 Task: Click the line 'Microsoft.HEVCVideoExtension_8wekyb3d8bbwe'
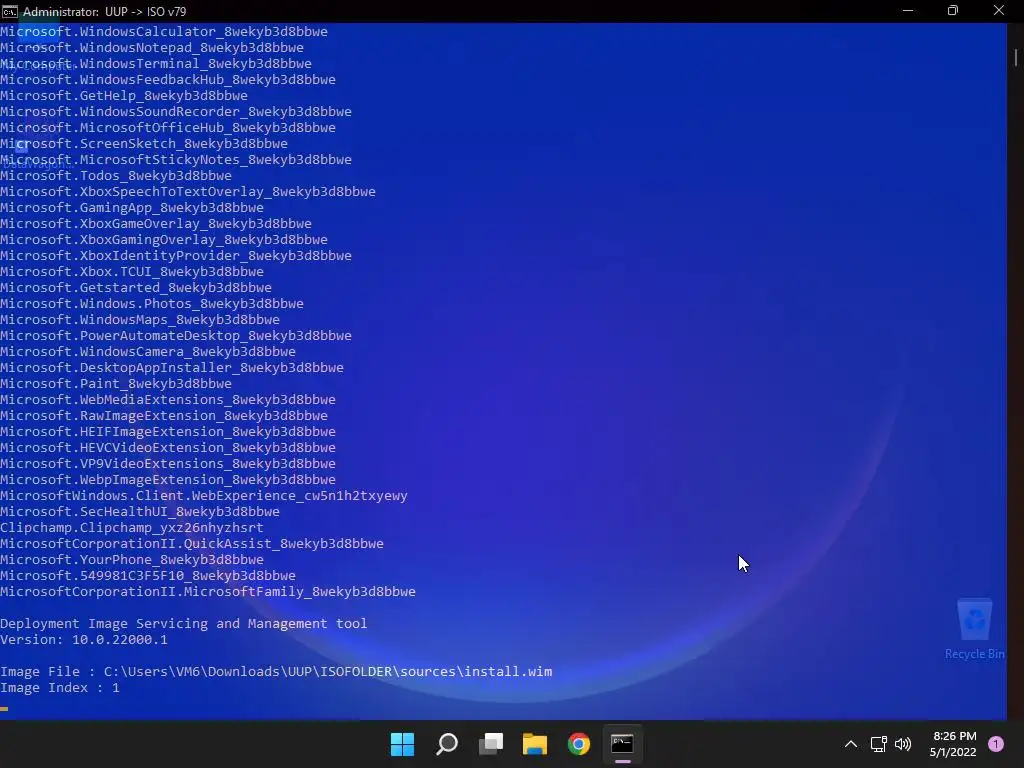tap(168, 447)
